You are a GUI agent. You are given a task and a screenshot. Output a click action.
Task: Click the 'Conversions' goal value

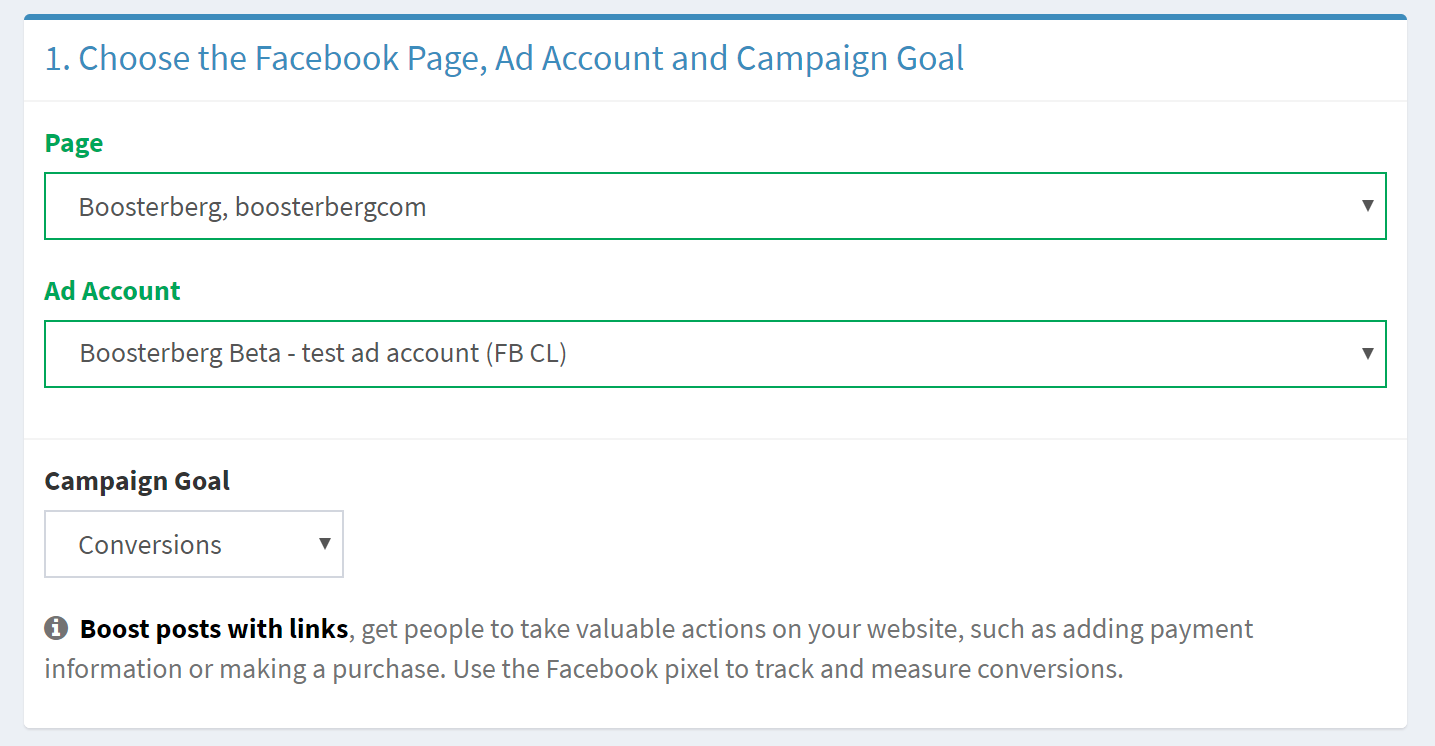pyautogui.click(x=150, y=545)
